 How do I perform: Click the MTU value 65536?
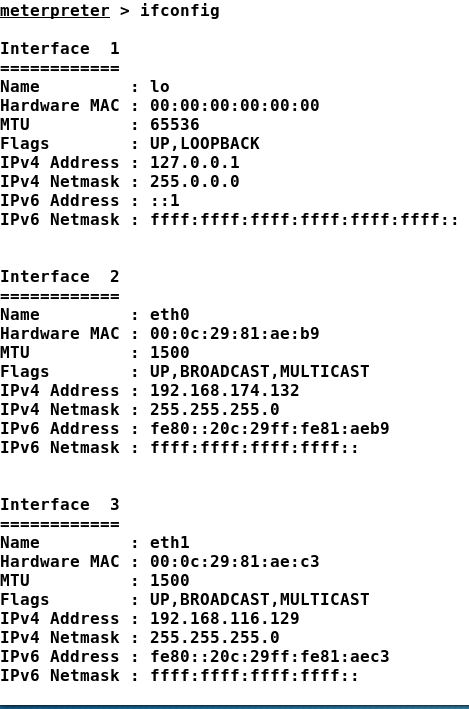coord(175,124)
